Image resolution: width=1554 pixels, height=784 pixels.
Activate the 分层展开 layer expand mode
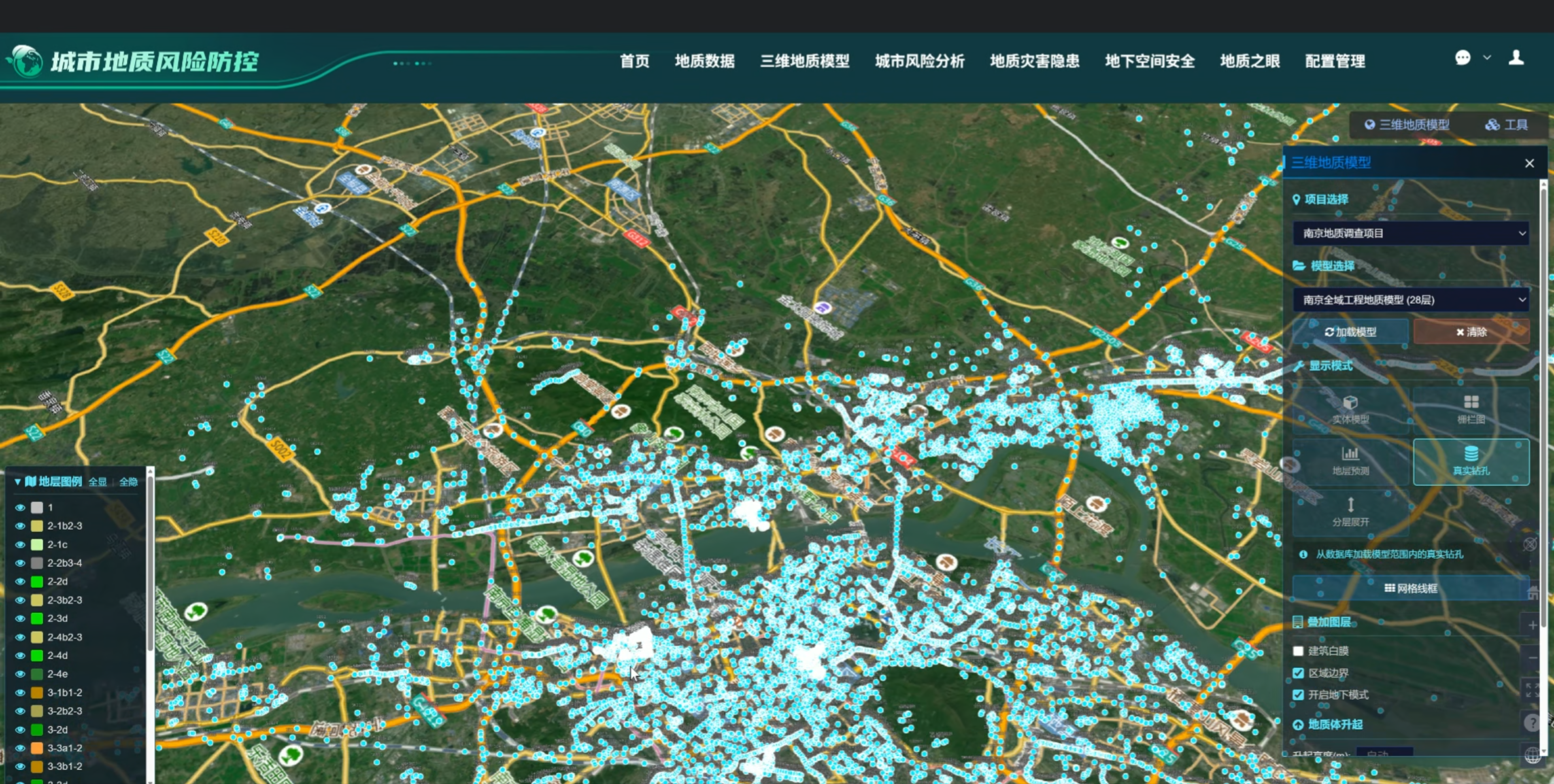pyautogui.click(x=1350, y=512)
